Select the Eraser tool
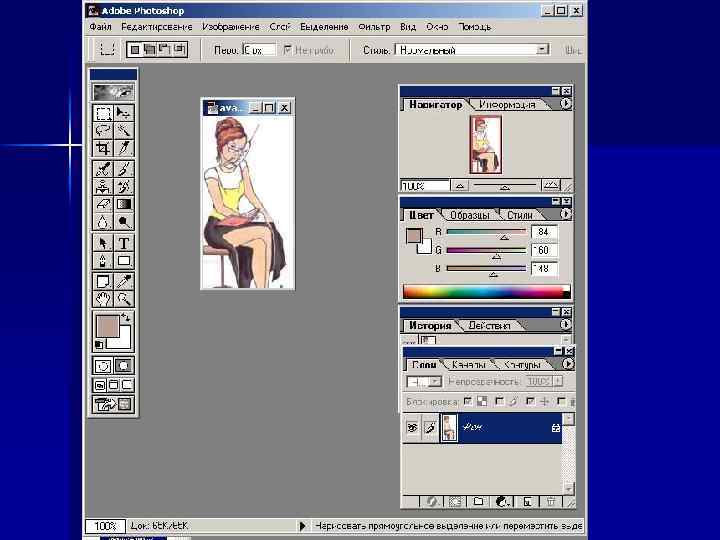The width and height of the screenshot is (720, 540). coord(103,204)
